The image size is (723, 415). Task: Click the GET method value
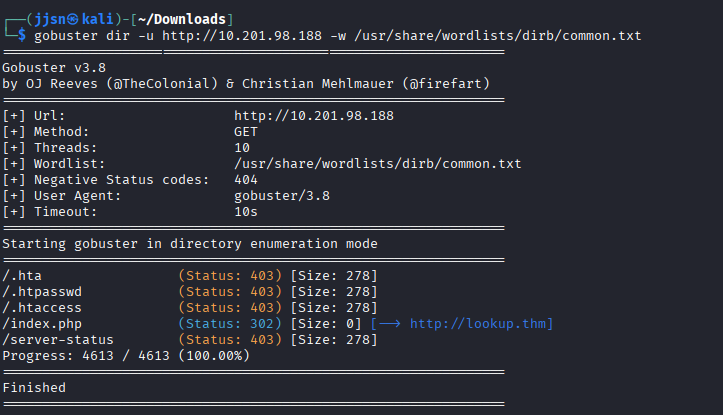(246, 132)
